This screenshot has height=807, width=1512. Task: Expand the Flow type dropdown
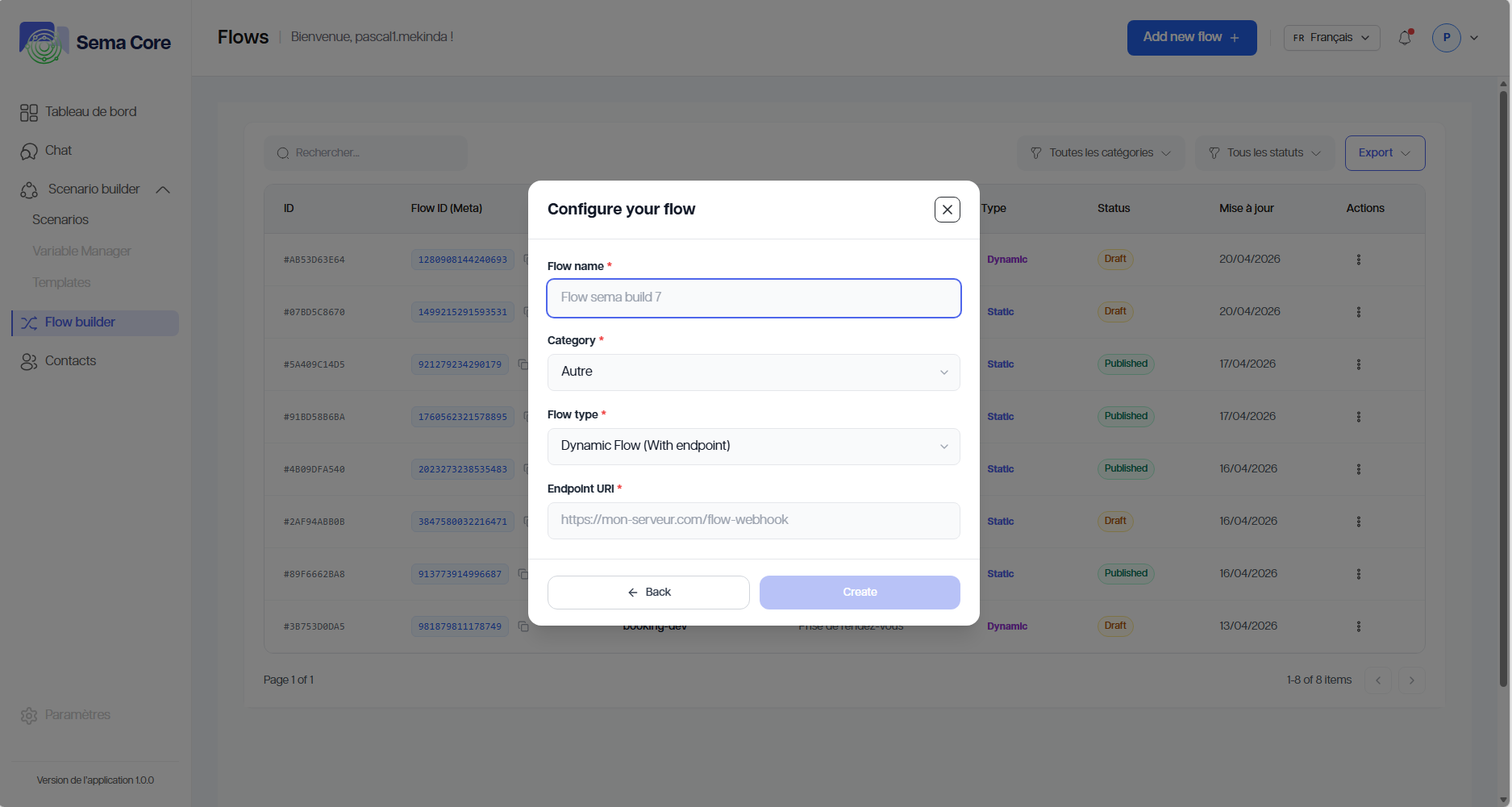[753, 447]
